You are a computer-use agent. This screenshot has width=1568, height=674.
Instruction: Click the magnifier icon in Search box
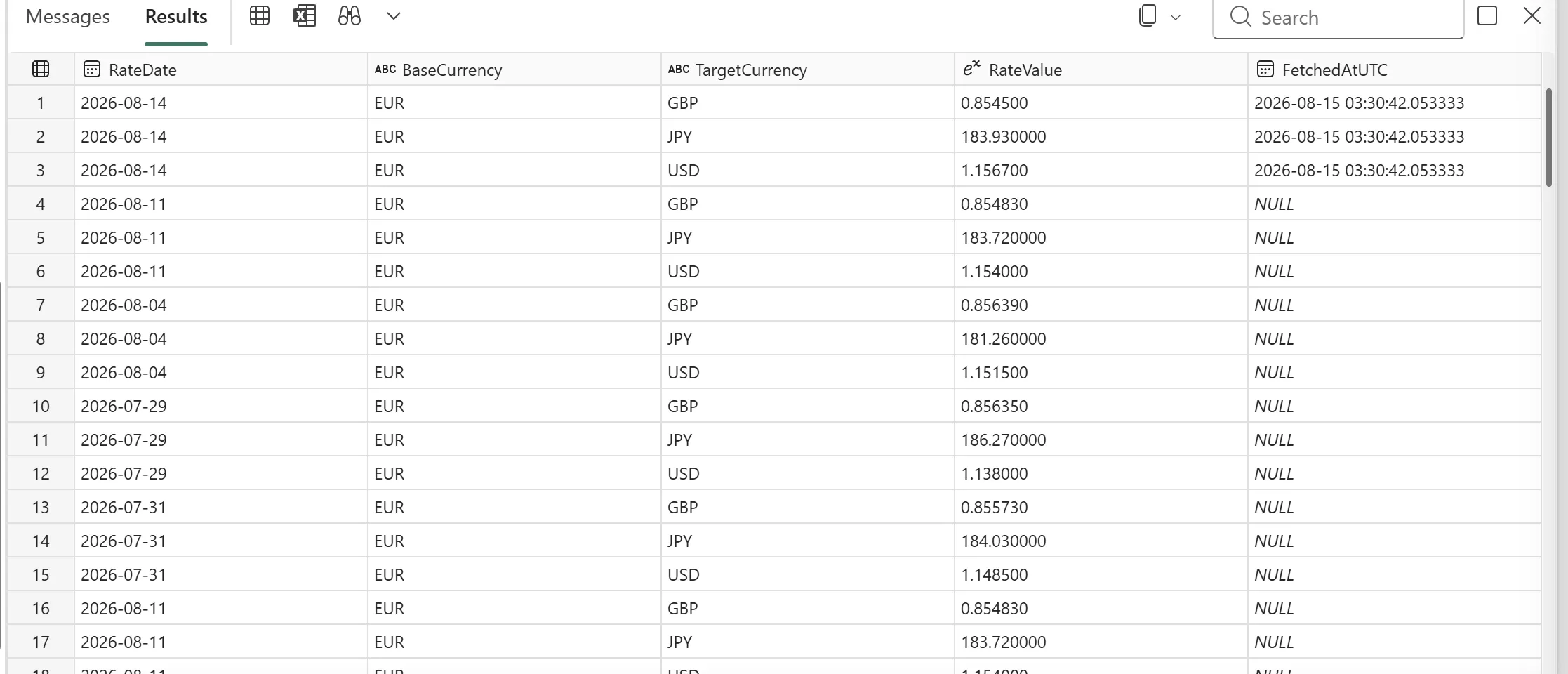(x=1241, y=18)
